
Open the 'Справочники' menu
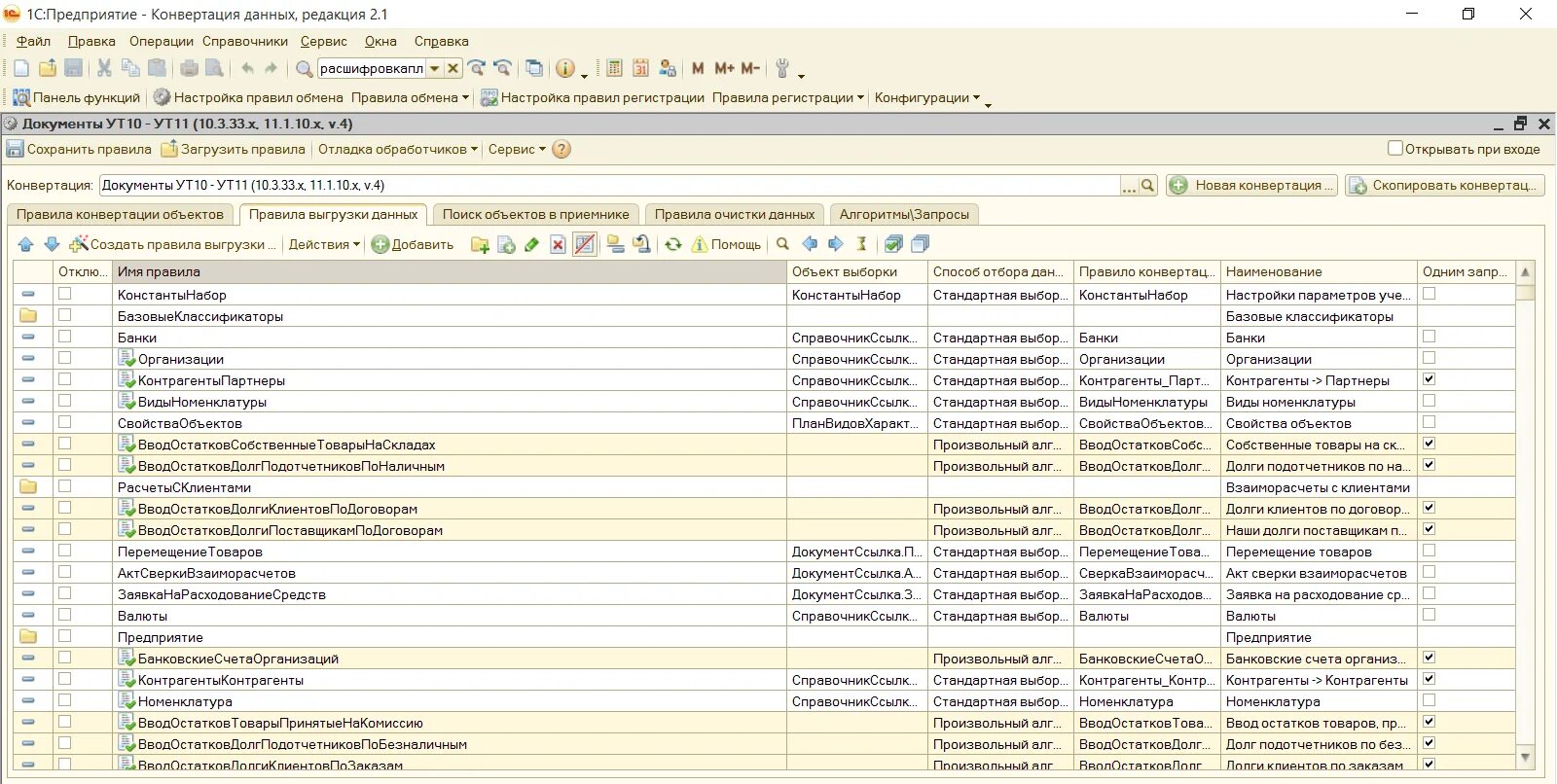245,41
